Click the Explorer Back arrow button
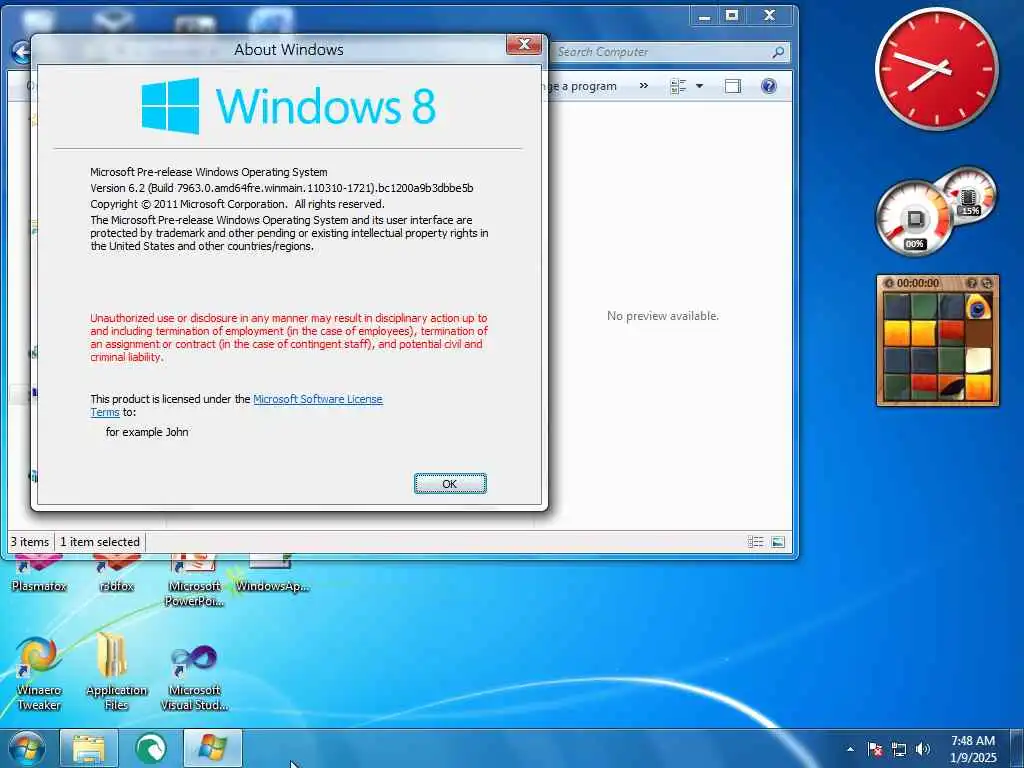Image resolution: width=1024 pixels, height=768 pixels. click(21, 52)
